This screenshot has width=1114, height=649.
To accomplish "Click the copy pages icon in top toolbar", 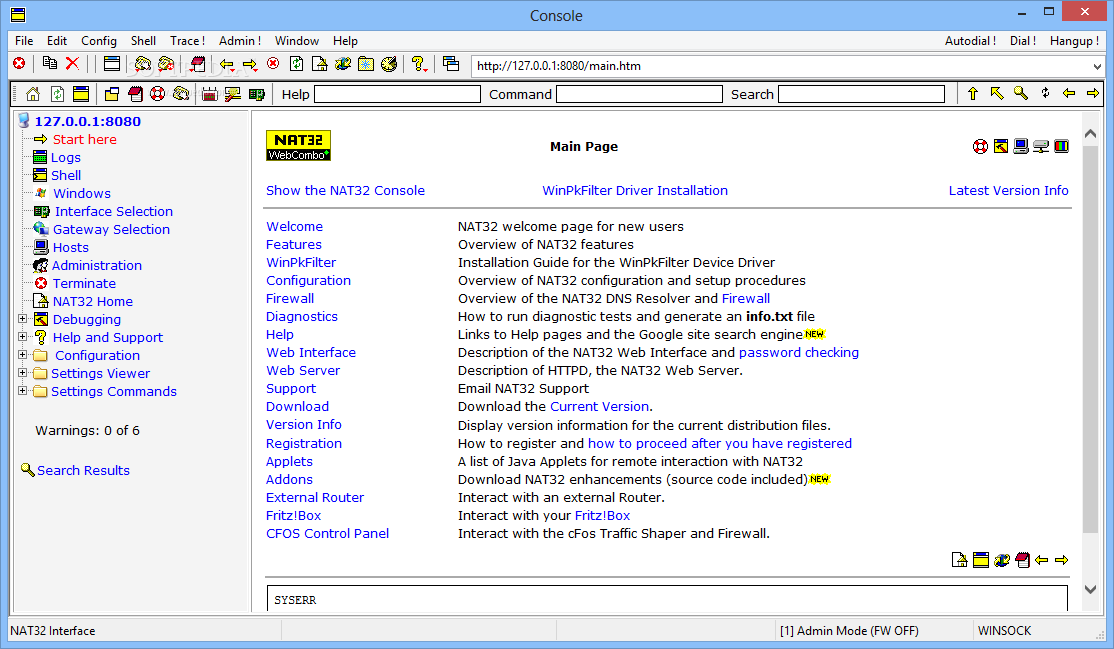I will pos(50,63).
